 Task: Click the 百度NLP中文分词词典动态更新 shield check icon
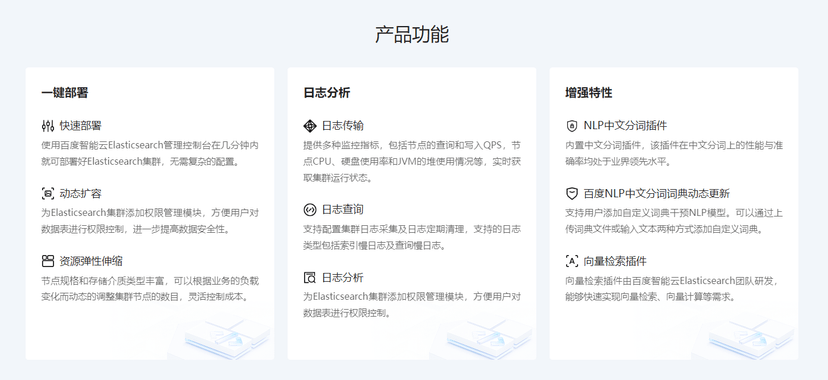pos(571,194)
